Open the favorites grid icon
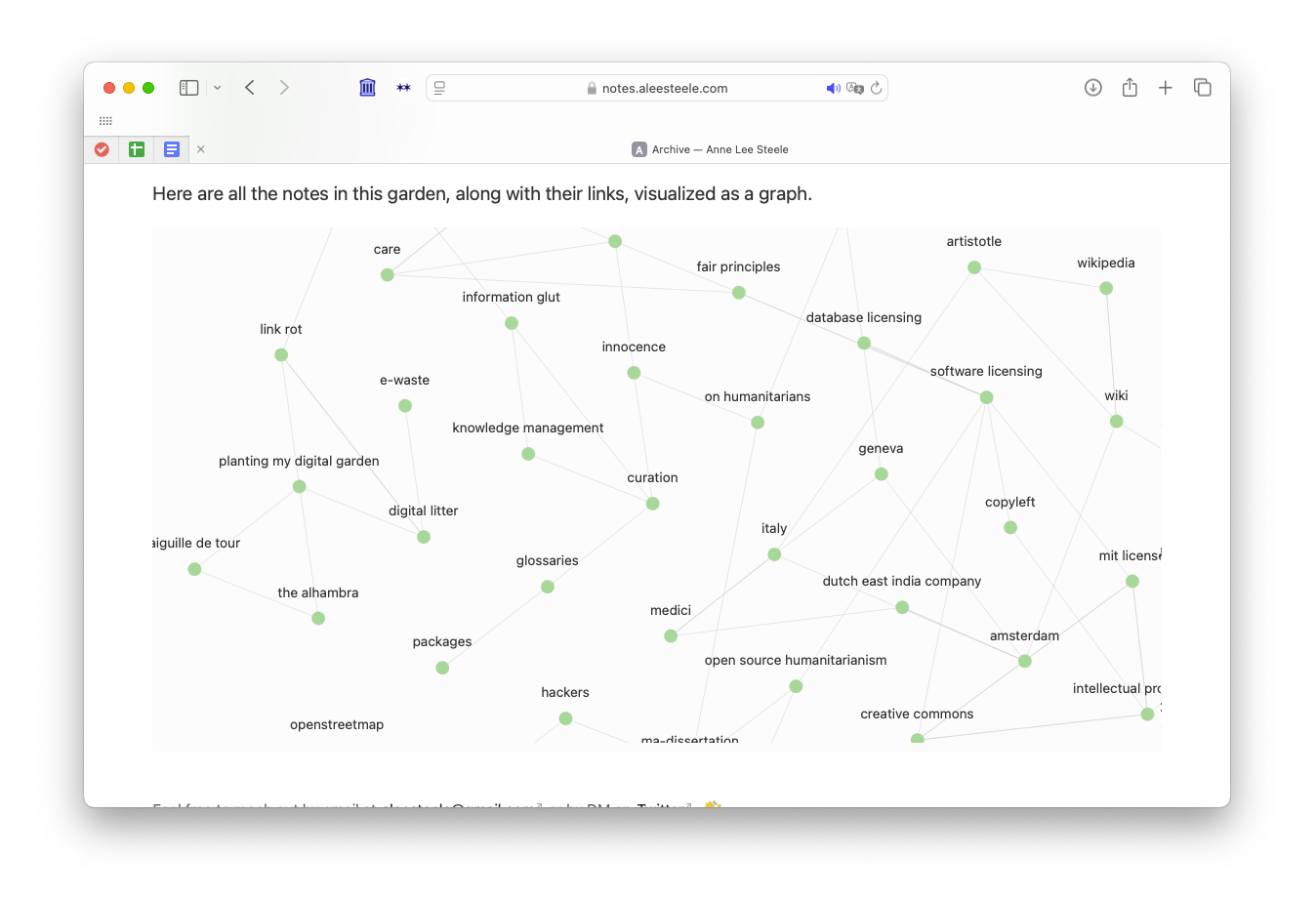1316x898 pixels. (105, 121)
